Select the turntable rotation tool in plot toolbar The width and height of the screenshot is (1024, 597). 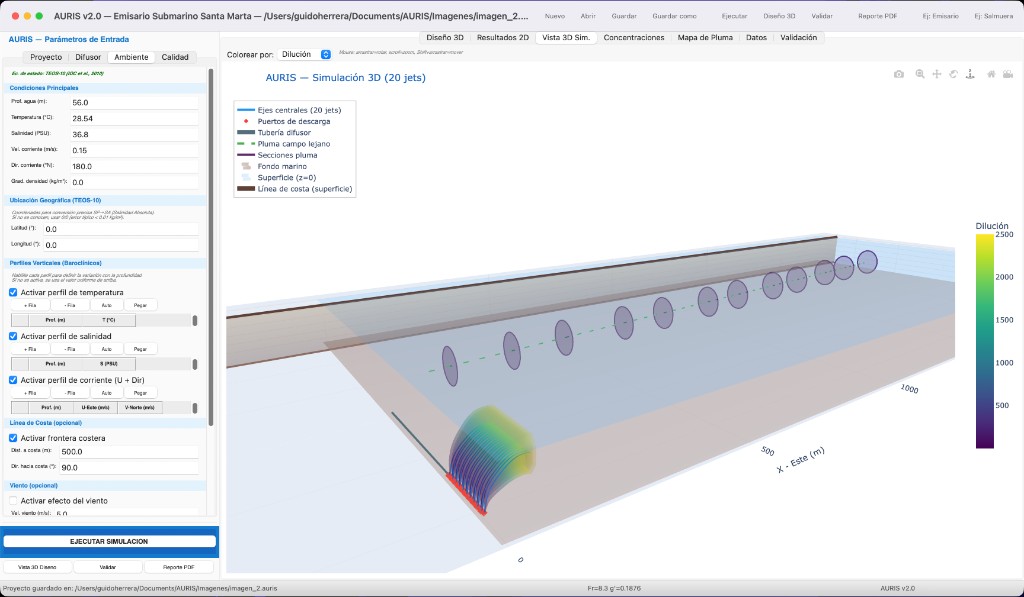coord(970,74)
